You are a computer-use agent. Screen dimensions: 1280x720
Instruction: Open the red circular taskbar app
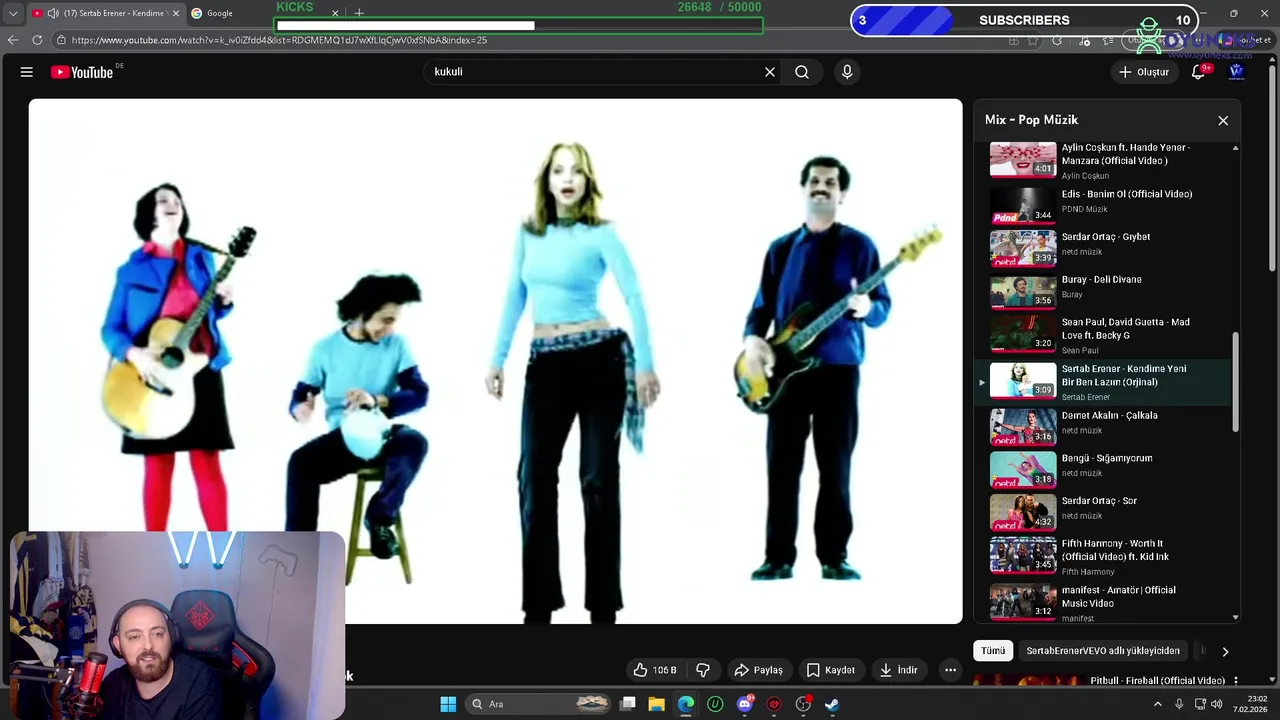774,704
